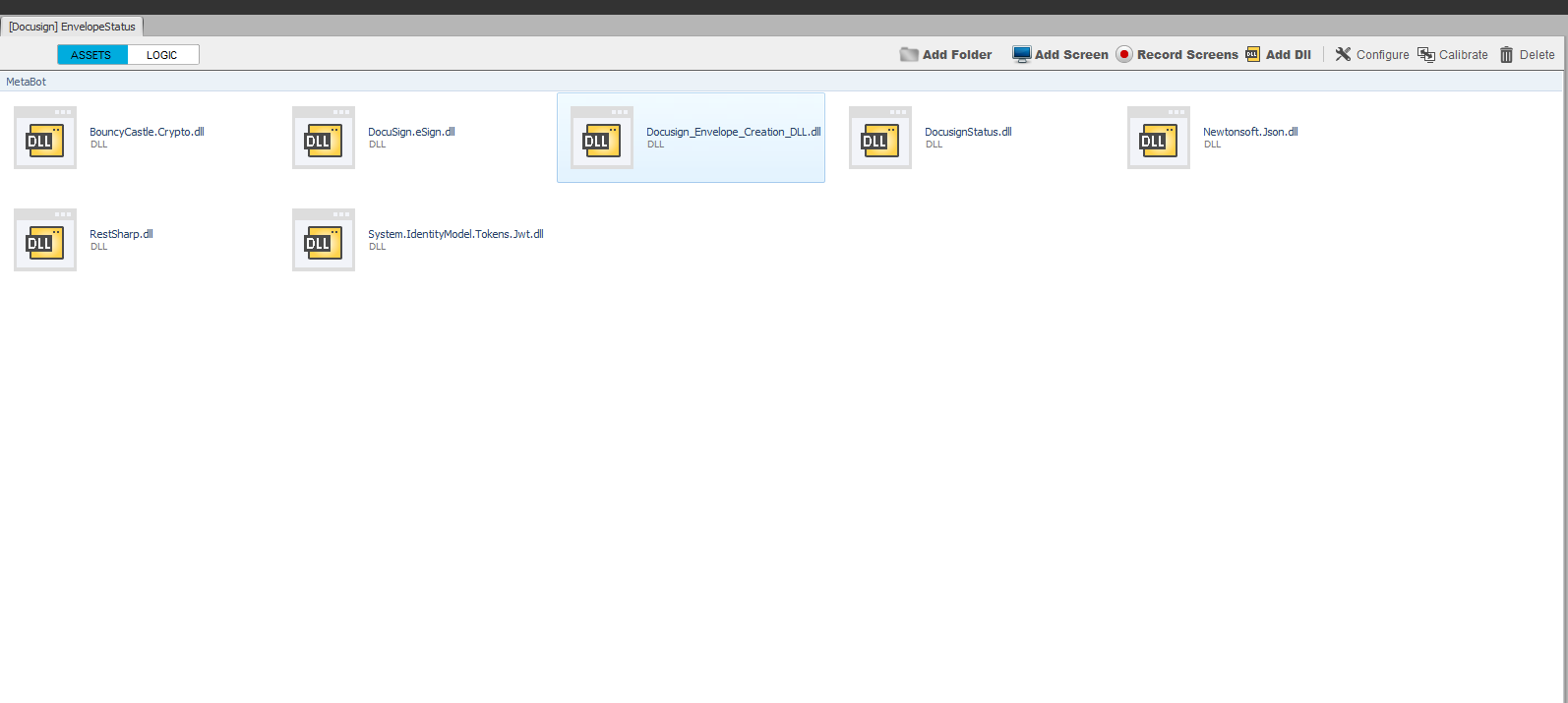Click the Add Dll toolbar icon
The height and width of the screenshot is (703, 1568).
(x=1252, y=54)
